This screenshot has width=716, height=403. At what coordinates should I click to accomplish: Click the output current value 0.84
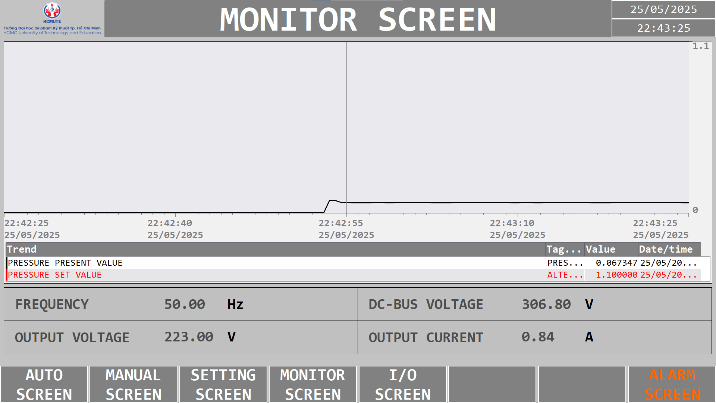tap(538, 337)
